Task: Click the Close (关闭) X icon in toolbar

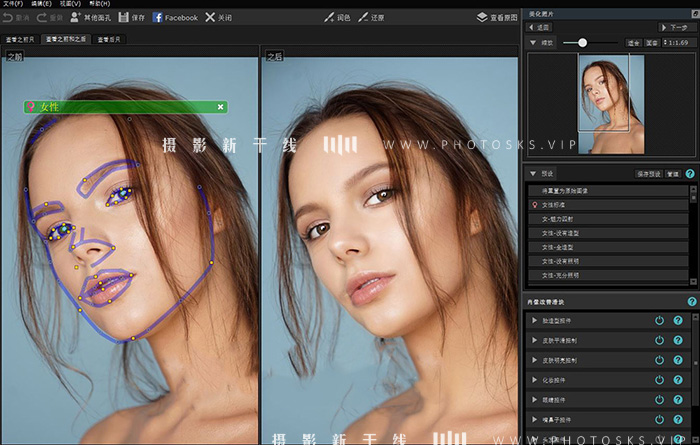Action: click(210, 17)
